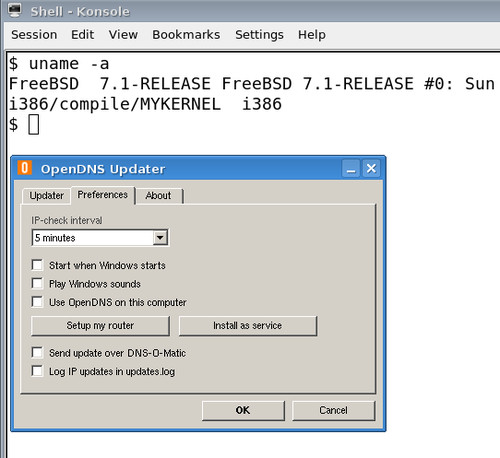
Task: Click the Konsole terminal icon in title bar
Action: click(x=14, y=10)
